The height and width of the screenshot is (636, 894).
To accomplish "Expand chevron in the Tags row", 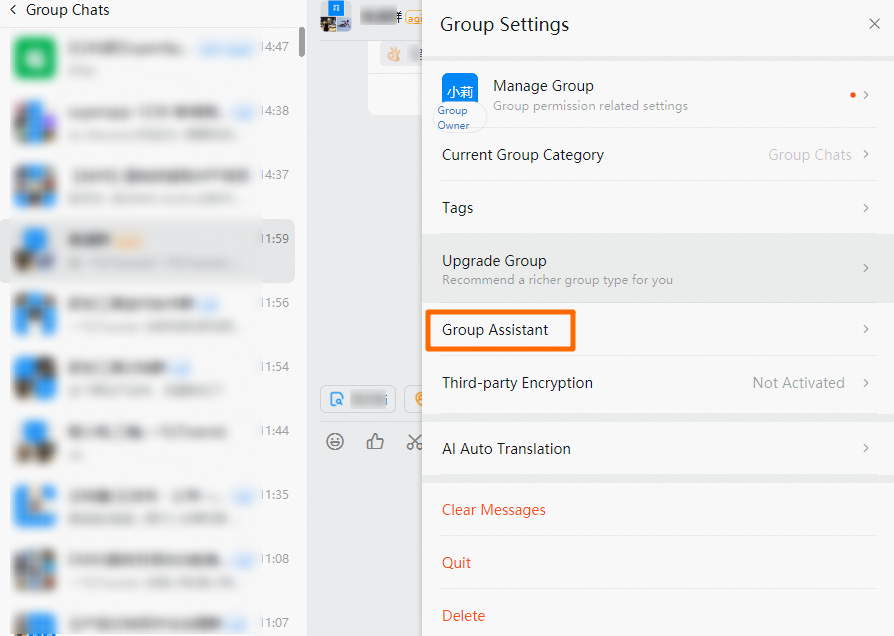I will point(865,208).
